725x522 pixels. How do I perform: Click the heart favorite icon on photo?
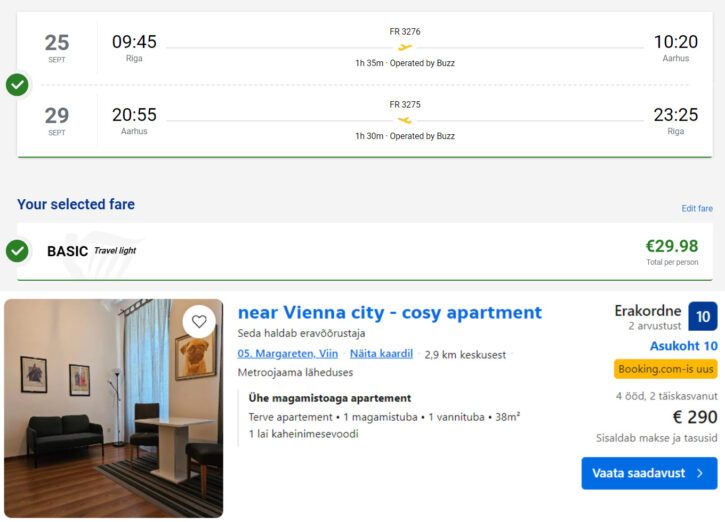pyautogui.click(x=199, y=321)
